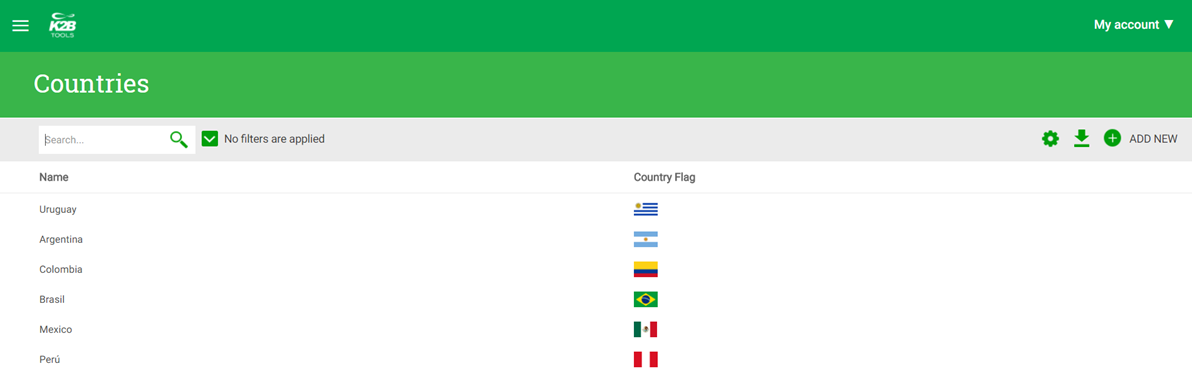This screenshot has width=1192, height=371.
Task: Toggle the filters checkbox dropdown
Action: coord(210,139)
